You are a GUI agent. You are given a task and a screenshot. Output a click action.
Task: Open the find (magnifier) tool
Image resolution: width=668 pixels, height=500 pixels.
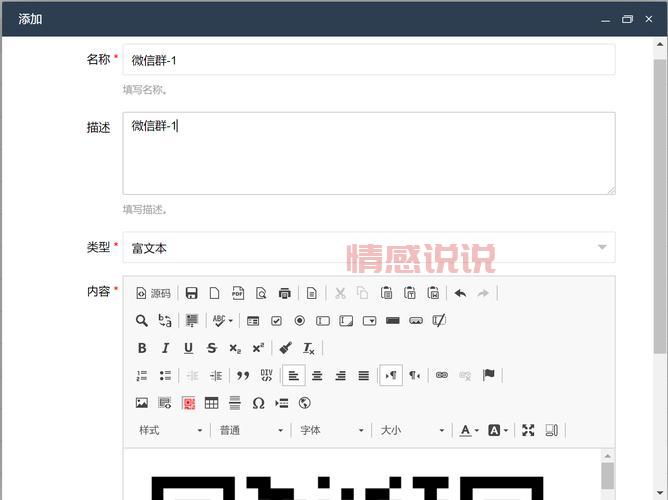click(142, 320)
